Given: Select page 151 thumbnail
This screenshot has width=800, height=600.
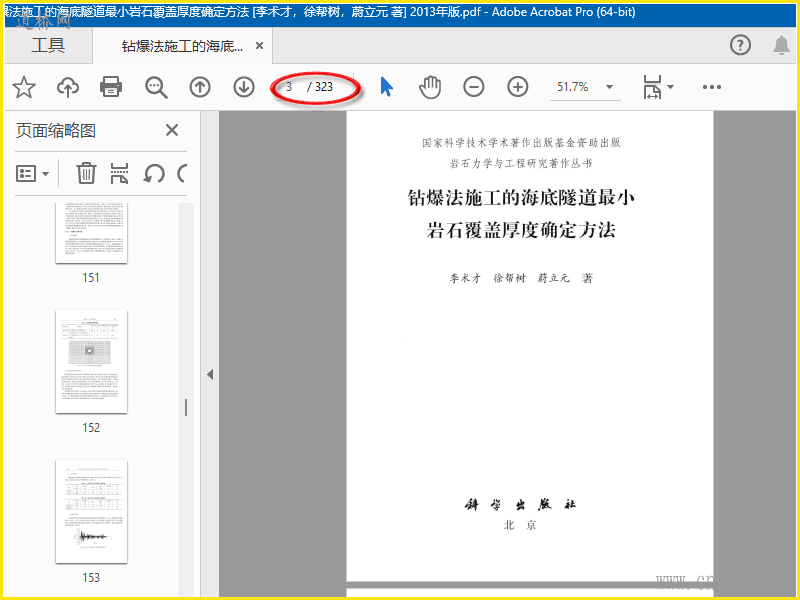Looking at the screenshot, I should [91, 233].
